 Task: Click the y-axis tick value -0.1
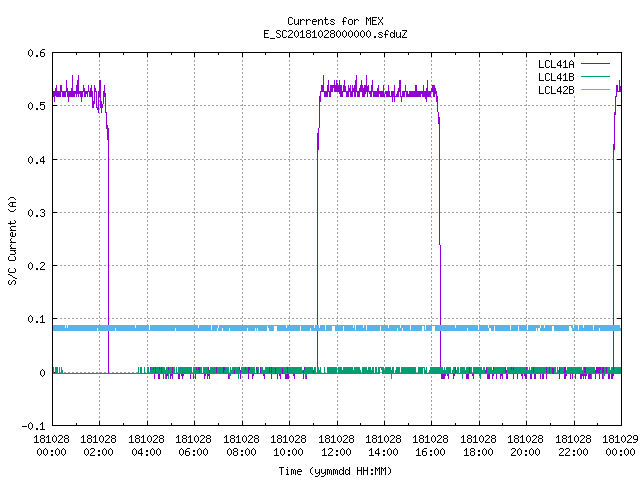[x=33, y=426]
